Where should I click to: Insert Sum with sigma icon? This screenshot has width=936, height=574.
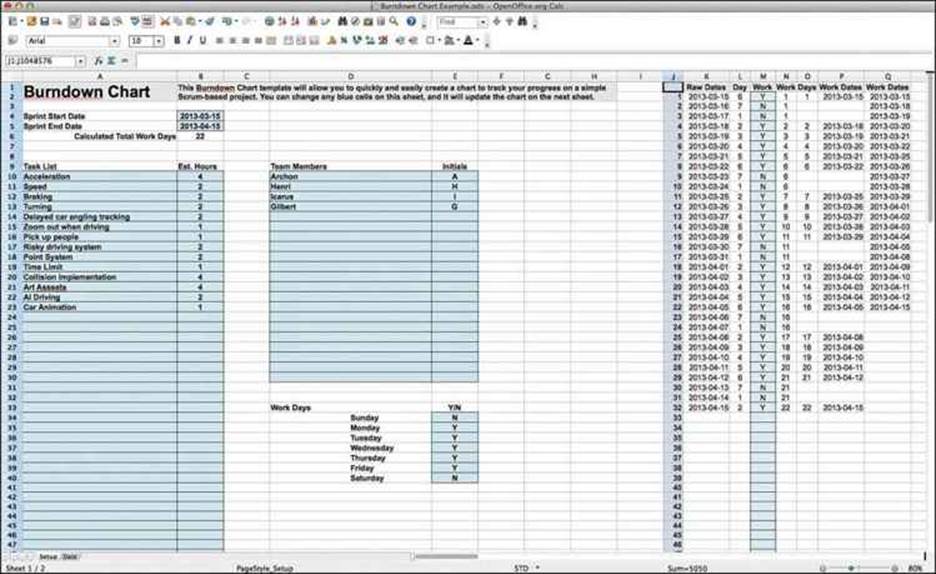point(112,61)
